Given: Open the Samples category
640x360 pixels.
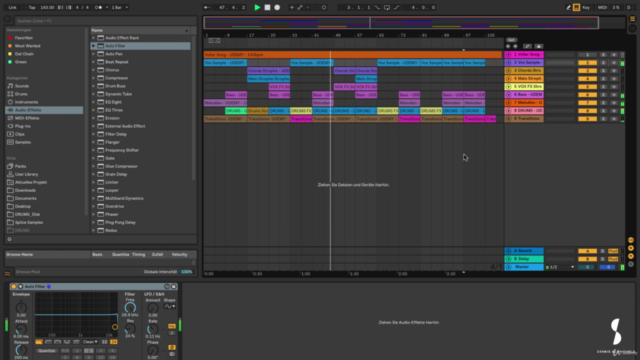Looking at the screenshot, I should pos(23,142).
